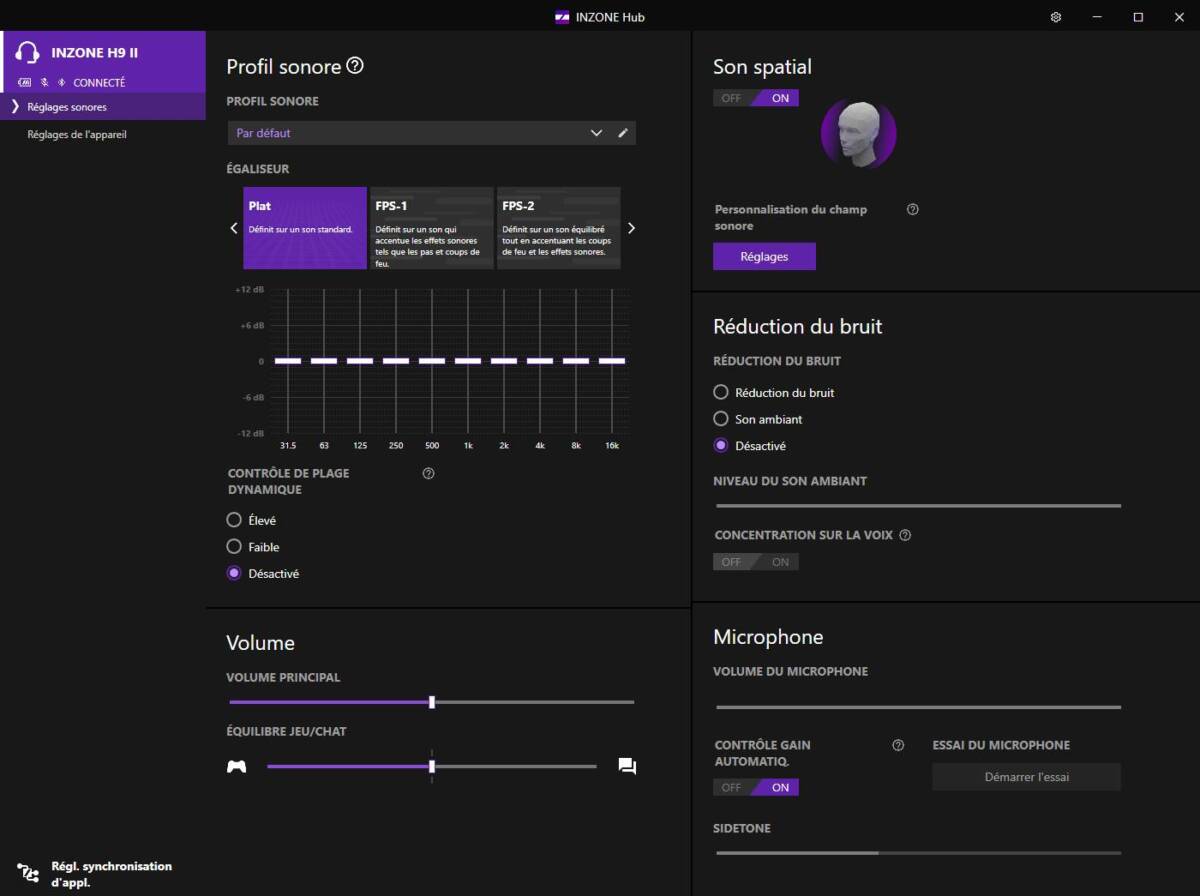Click the Réglages button for sound field
This screenshot has width=1200, height=896.
(x=764, y=256)
